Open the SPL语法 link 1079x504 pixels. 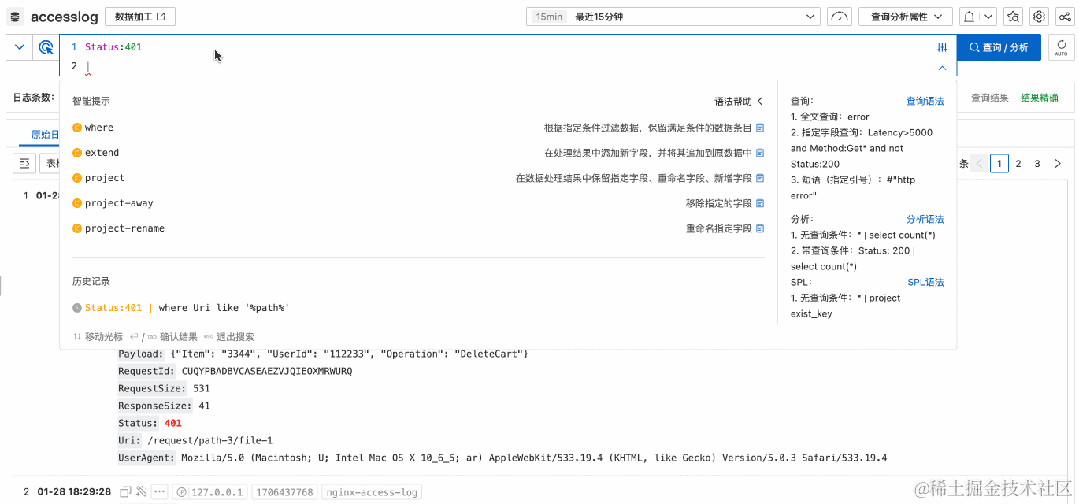pos(926,282)
